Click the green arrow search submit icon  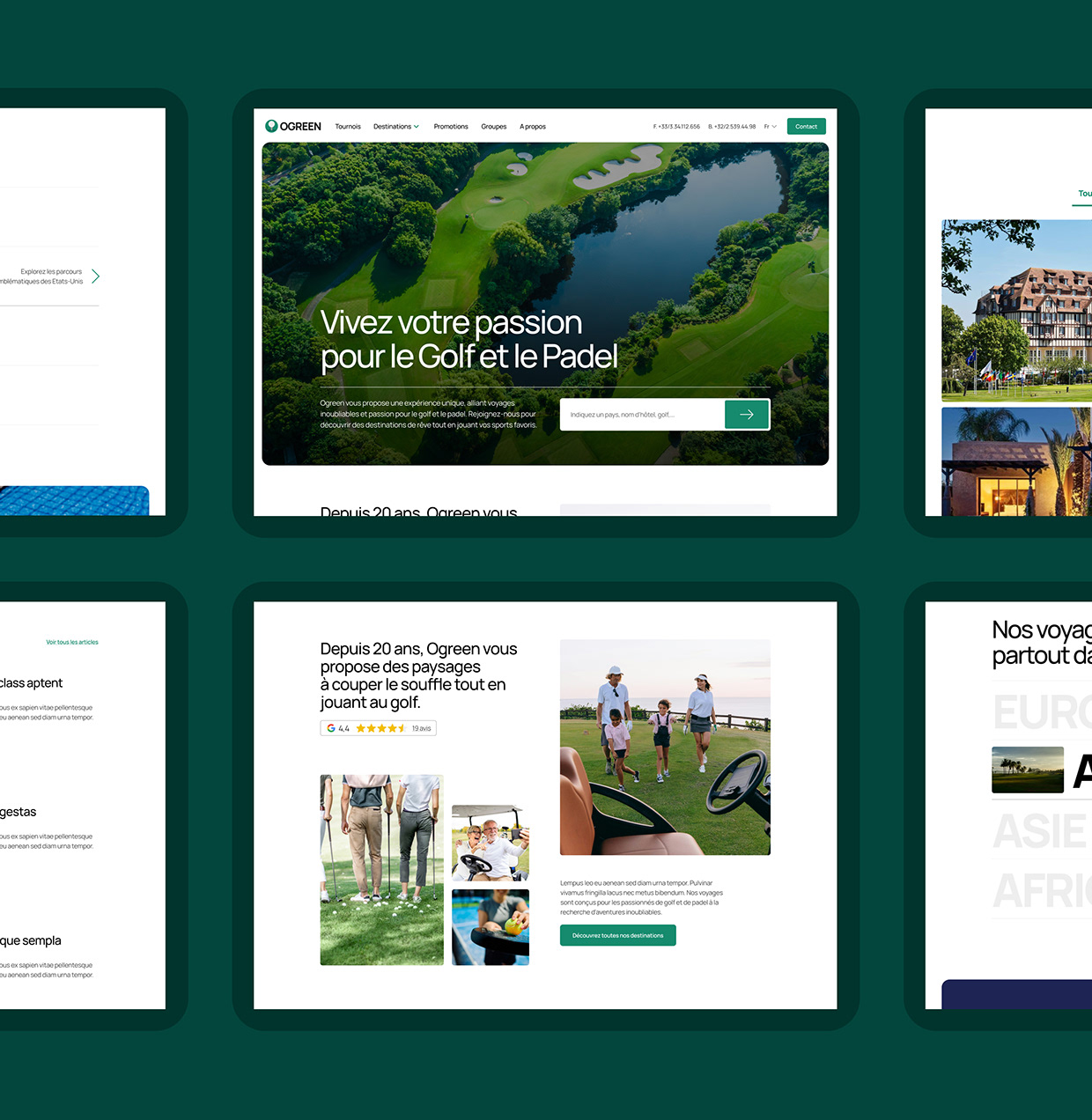pos(747,414)
